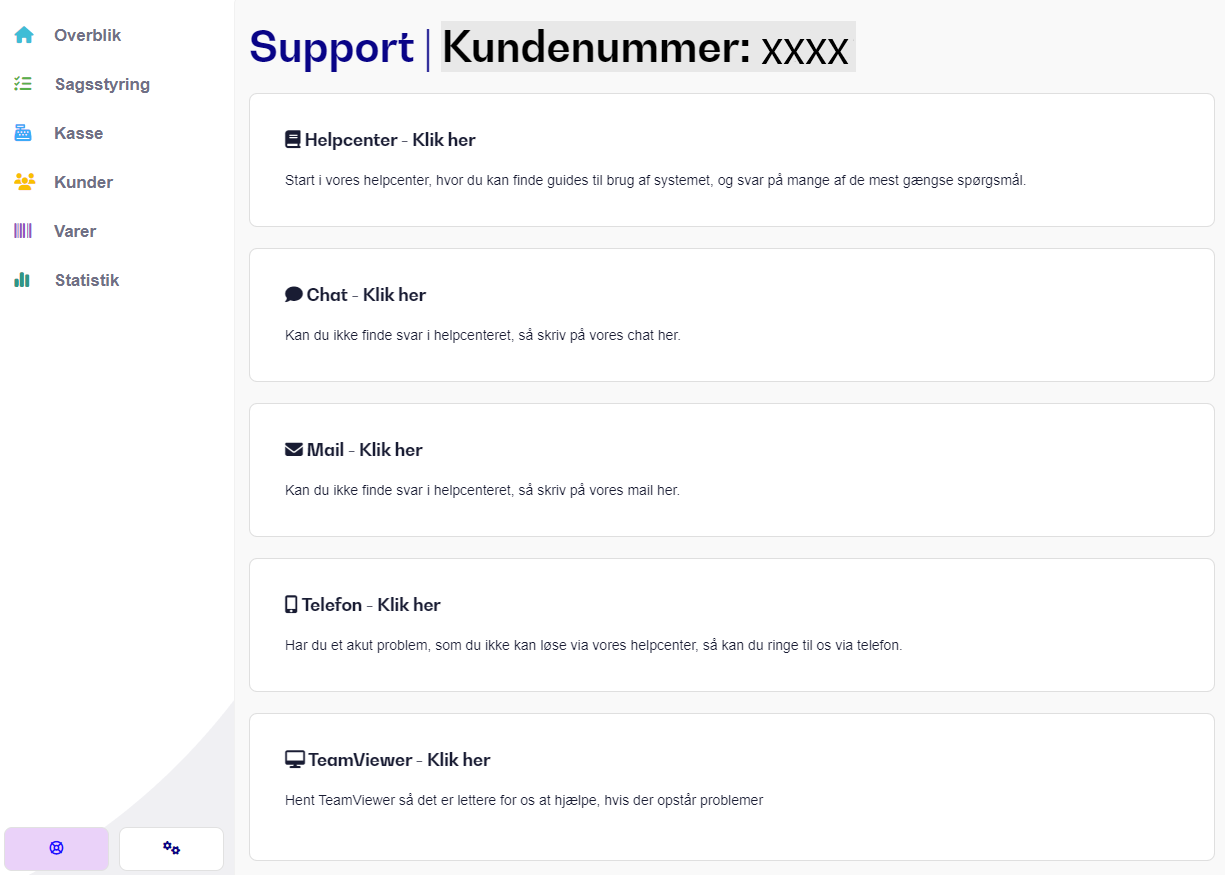
Task: Click the support lifebuoy button
Action: [56, 848]
